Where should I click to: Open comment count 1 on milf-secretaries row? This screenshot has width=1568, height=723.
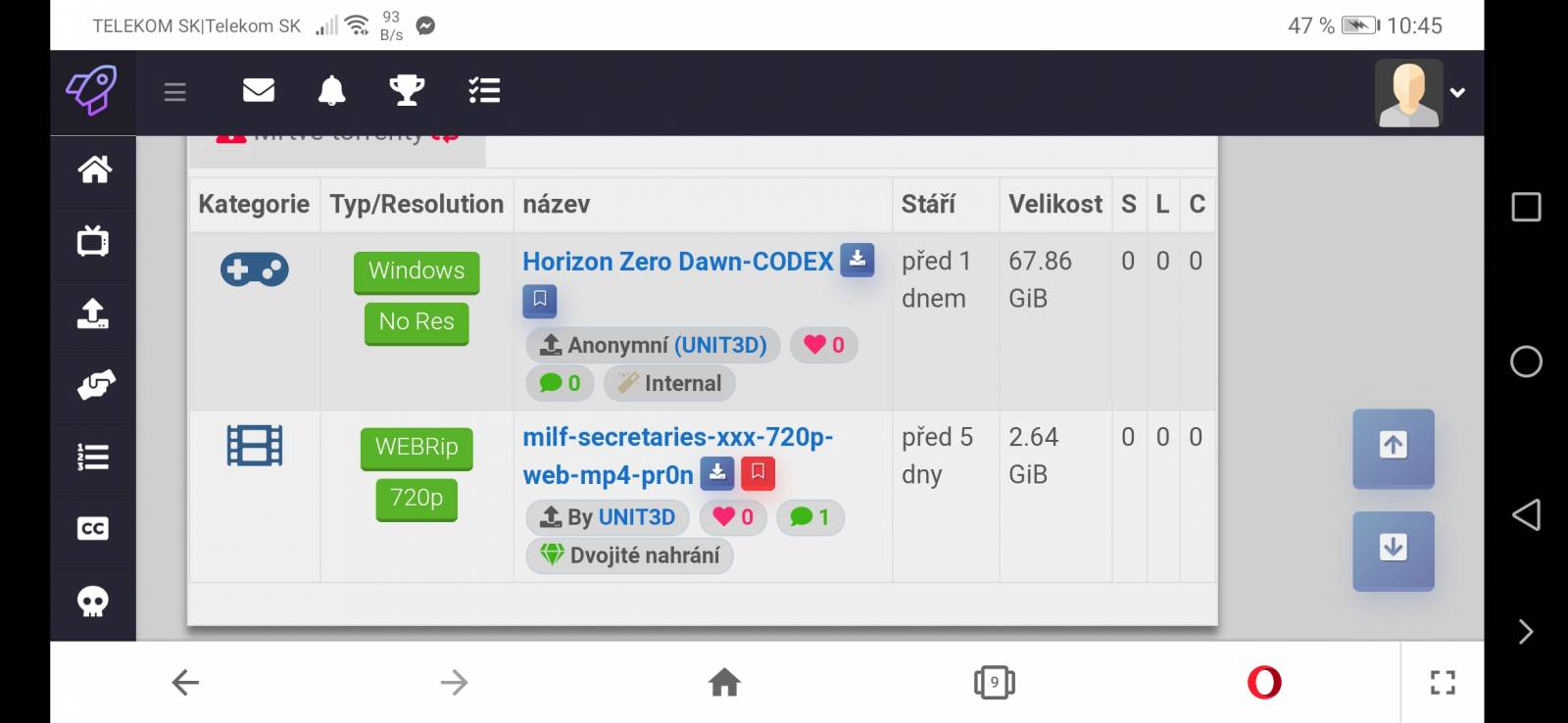click(810, 517)
